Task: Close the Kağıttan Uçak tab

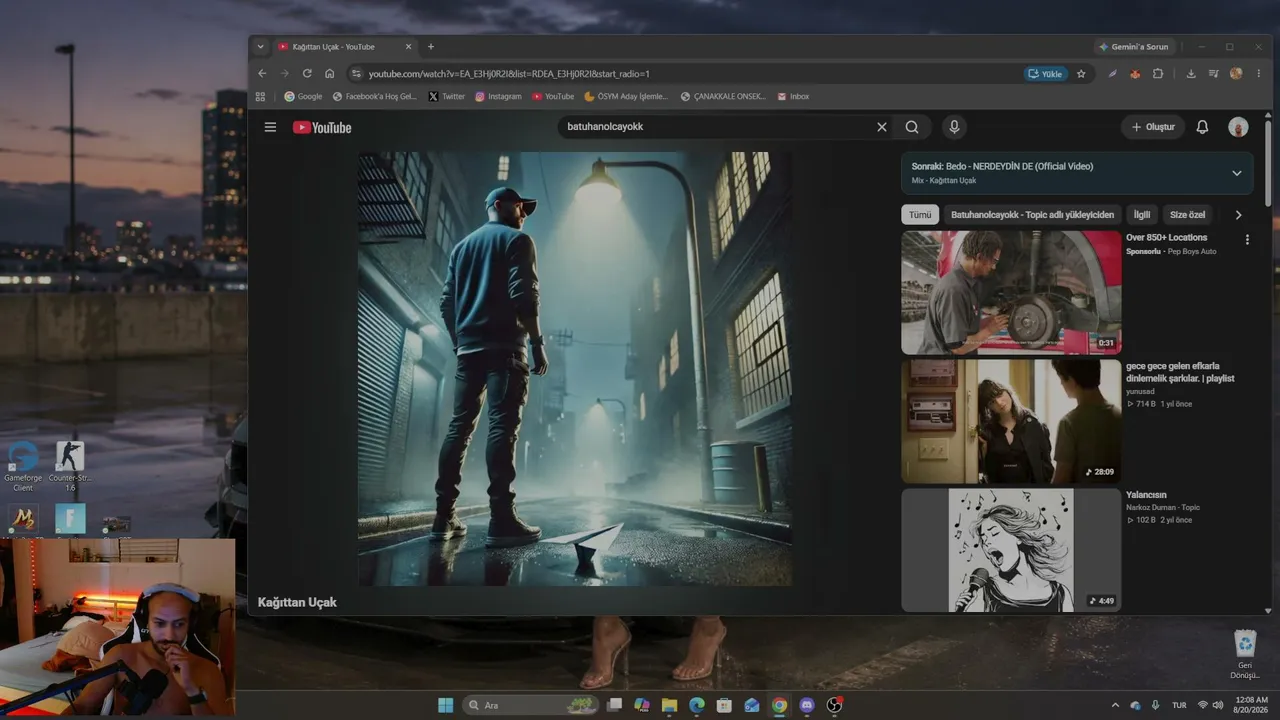Action: click(x=408, y=46)
